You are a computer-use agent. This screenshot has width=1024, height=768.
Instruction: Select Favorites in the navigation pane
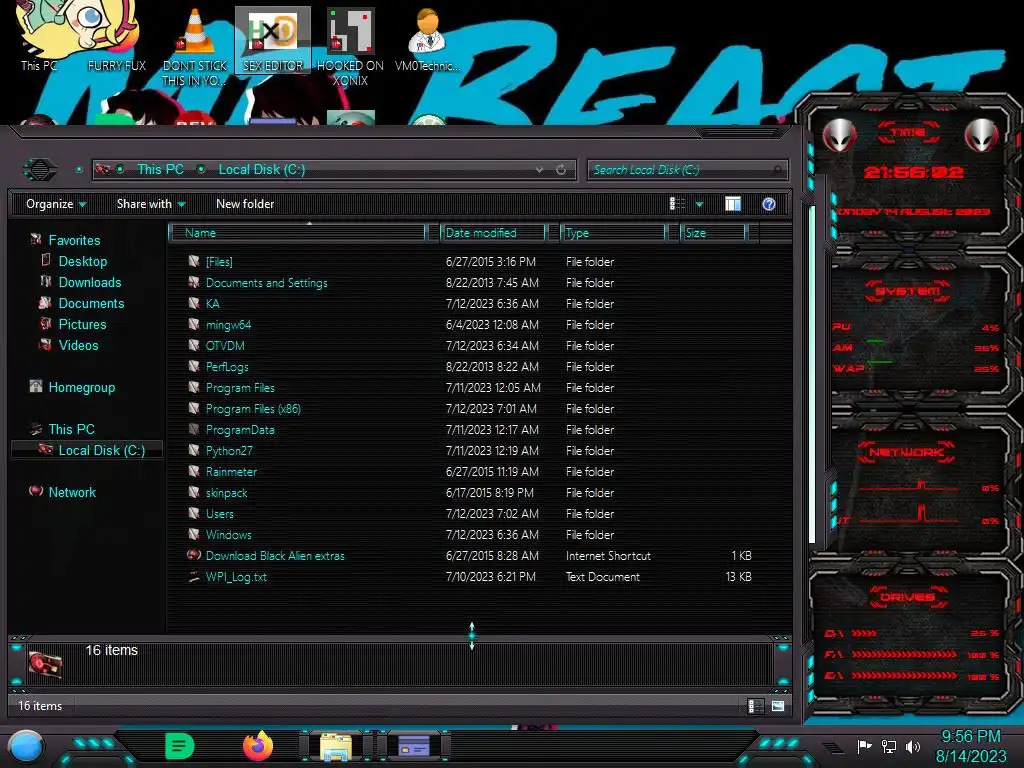(x=74, y=240)
